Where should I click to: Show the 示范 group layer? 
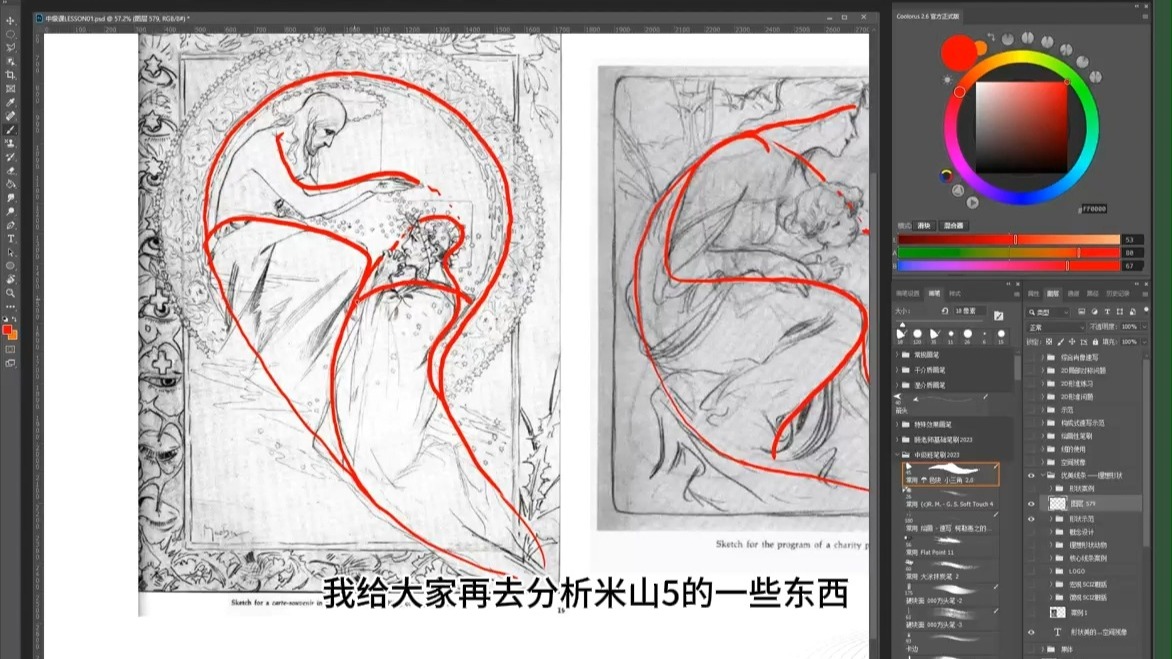pos(1031,410)
